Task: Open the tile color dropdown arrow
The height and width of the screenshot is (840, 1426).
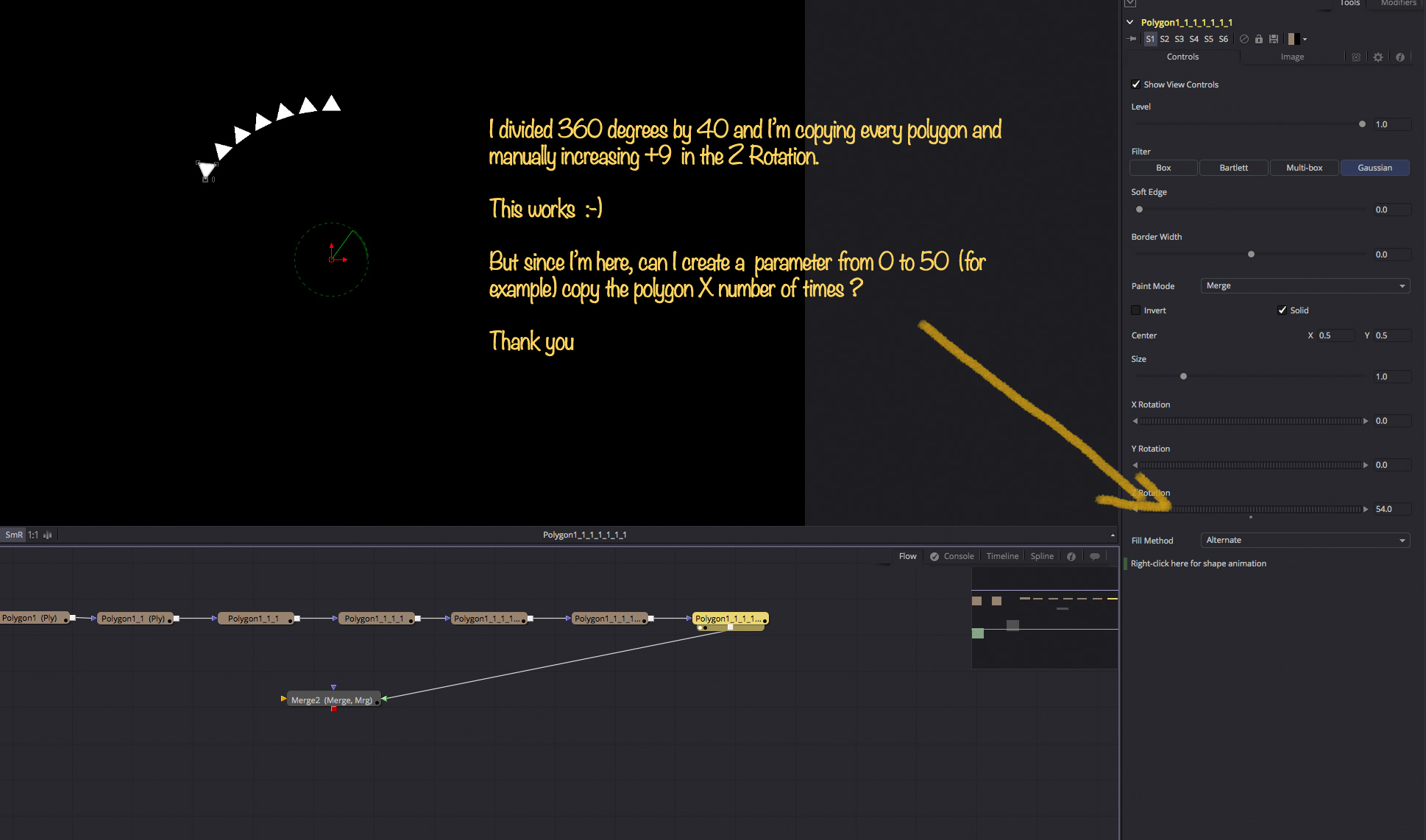Action: coord(1305,40)
